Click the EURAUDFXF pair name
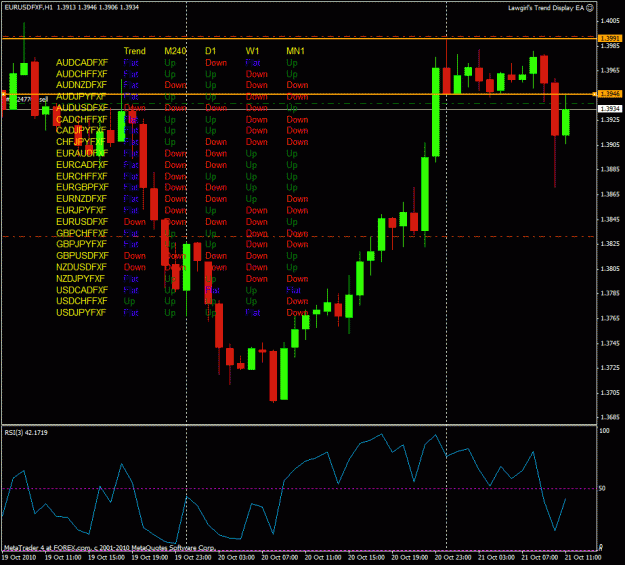Image resolution: width=625 pixels, height=565 pixels. tap(82, 153)
